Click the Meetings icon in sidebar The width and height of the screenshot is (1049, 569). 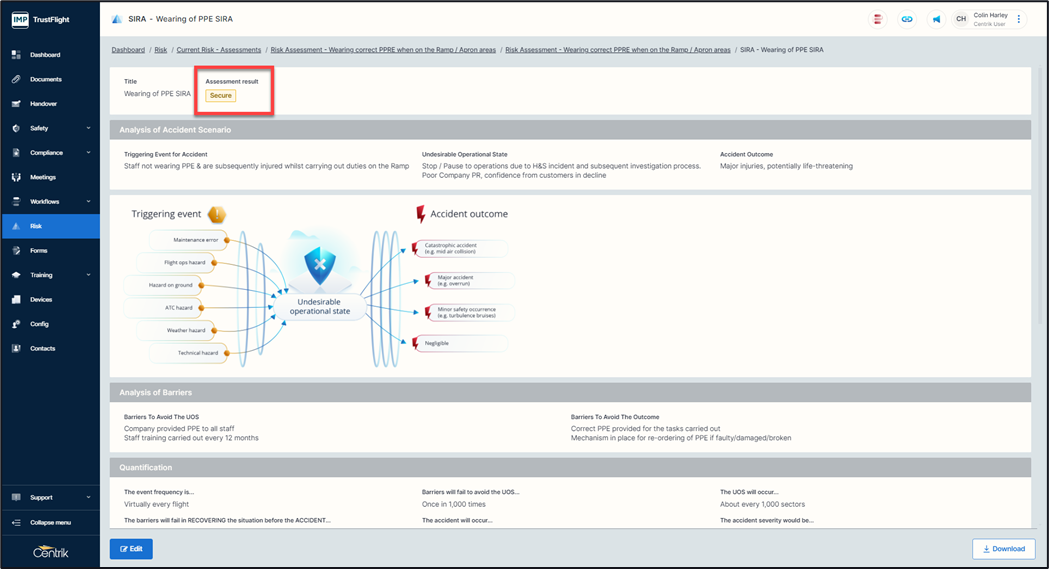pyautogui.click(x=16, y=177)
